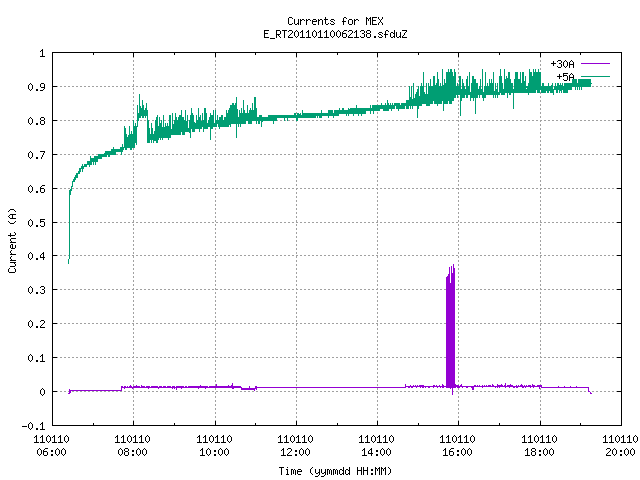The height and width of the screenshot is (480, 640).
Task: Click x-axis tick label 110110 16:00
Action: coord(458,446)
